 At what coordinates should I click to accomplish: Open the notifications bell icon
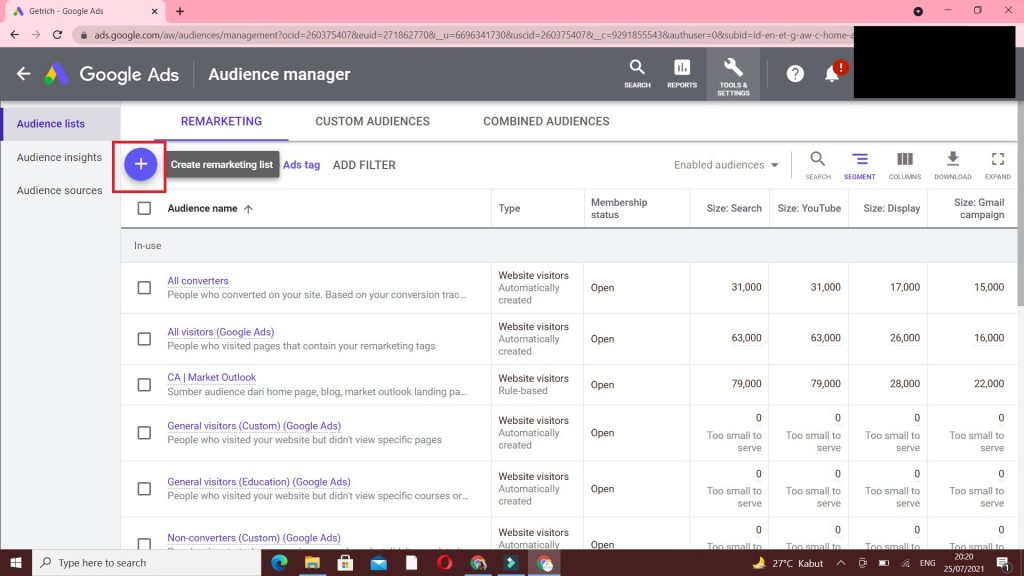832,74
